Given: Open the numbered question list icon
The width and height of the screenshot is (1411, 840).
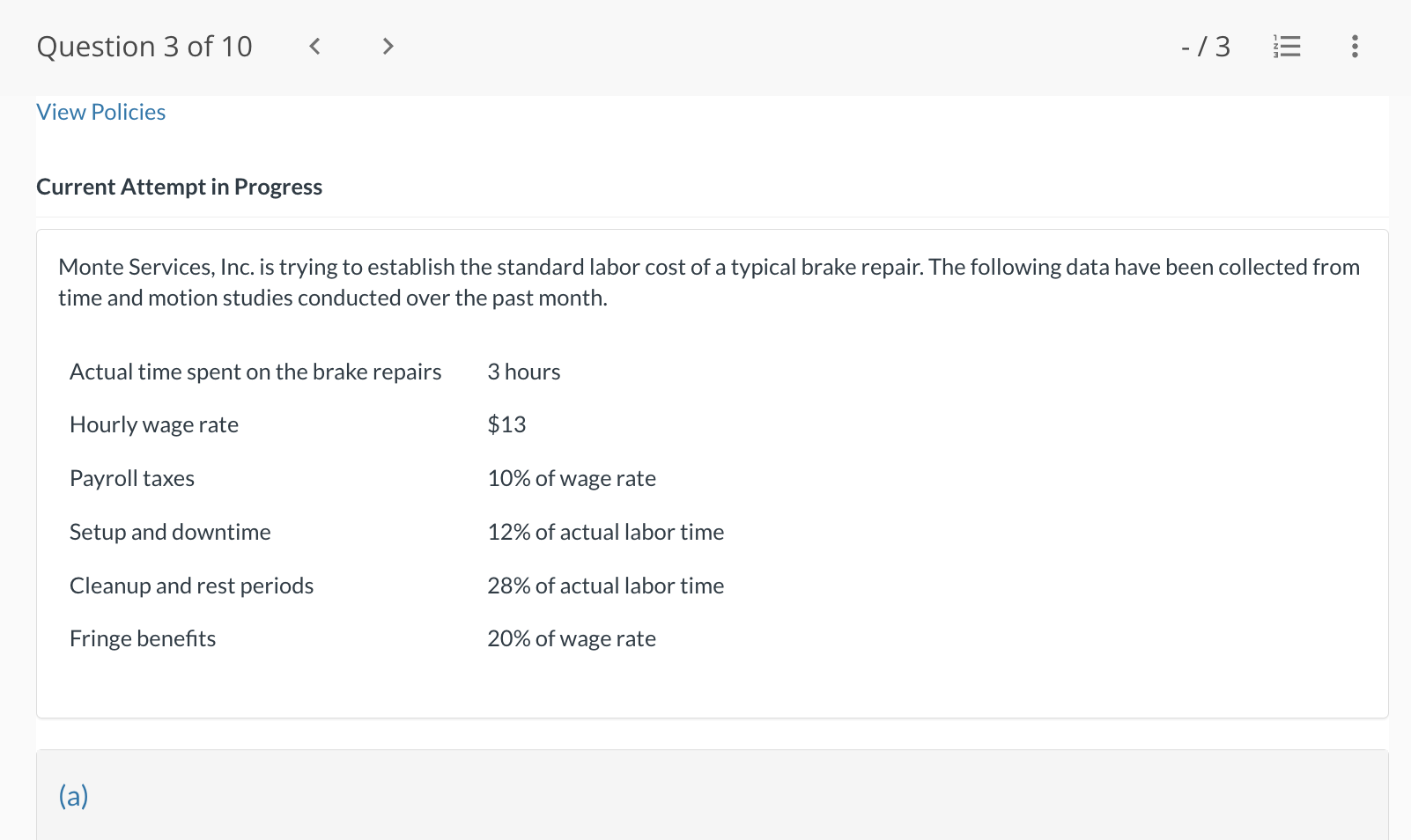Looking at the screenshot, I should click(1287, 46).
